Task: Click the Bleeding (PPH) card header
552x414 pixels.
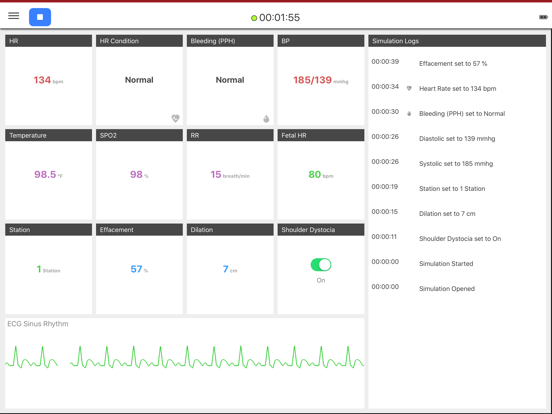Action: coord(230,41)
